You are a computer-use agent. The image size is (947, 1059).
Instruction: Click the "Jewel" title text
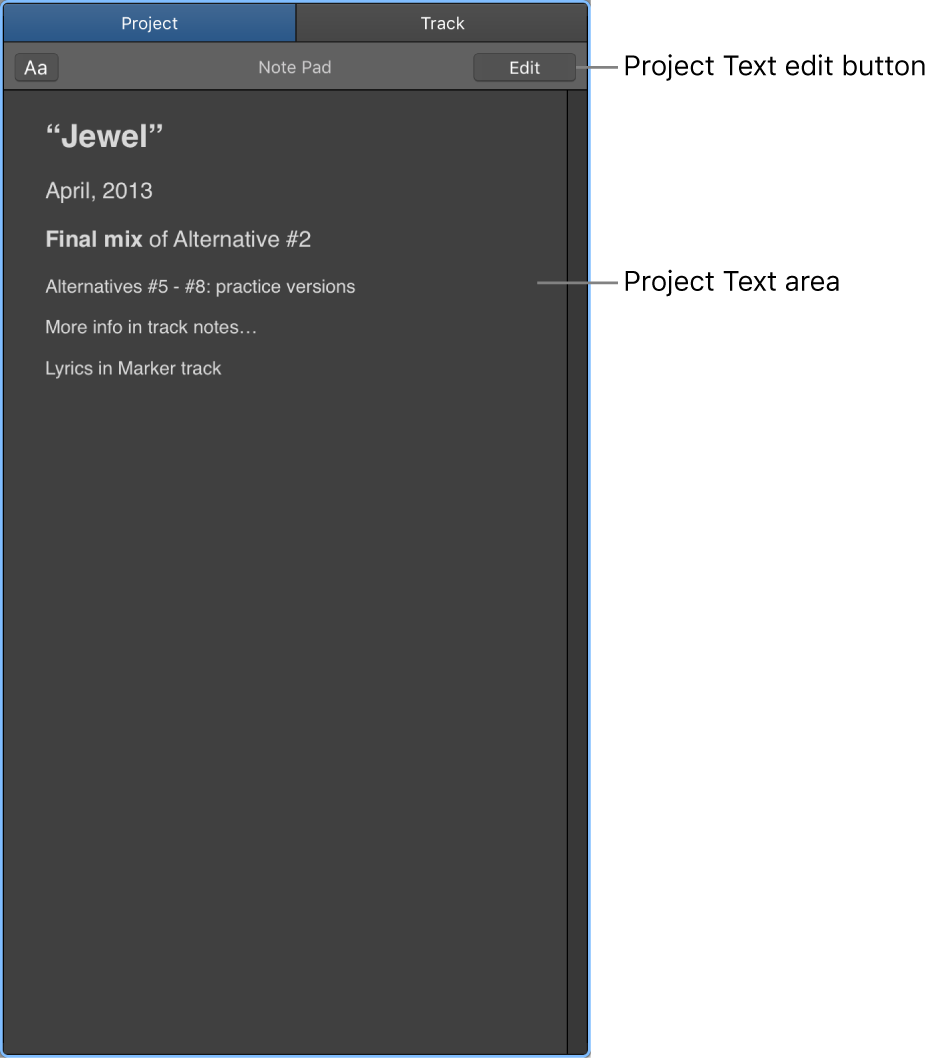coord(104,136)
